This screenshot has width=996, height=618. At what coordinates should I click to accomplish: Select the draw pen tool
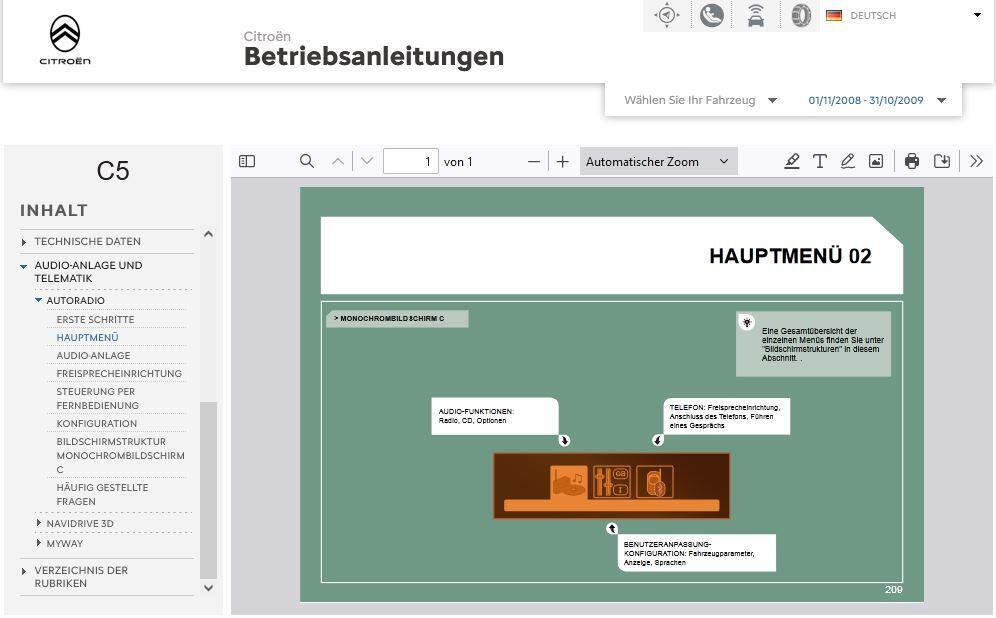847,161
